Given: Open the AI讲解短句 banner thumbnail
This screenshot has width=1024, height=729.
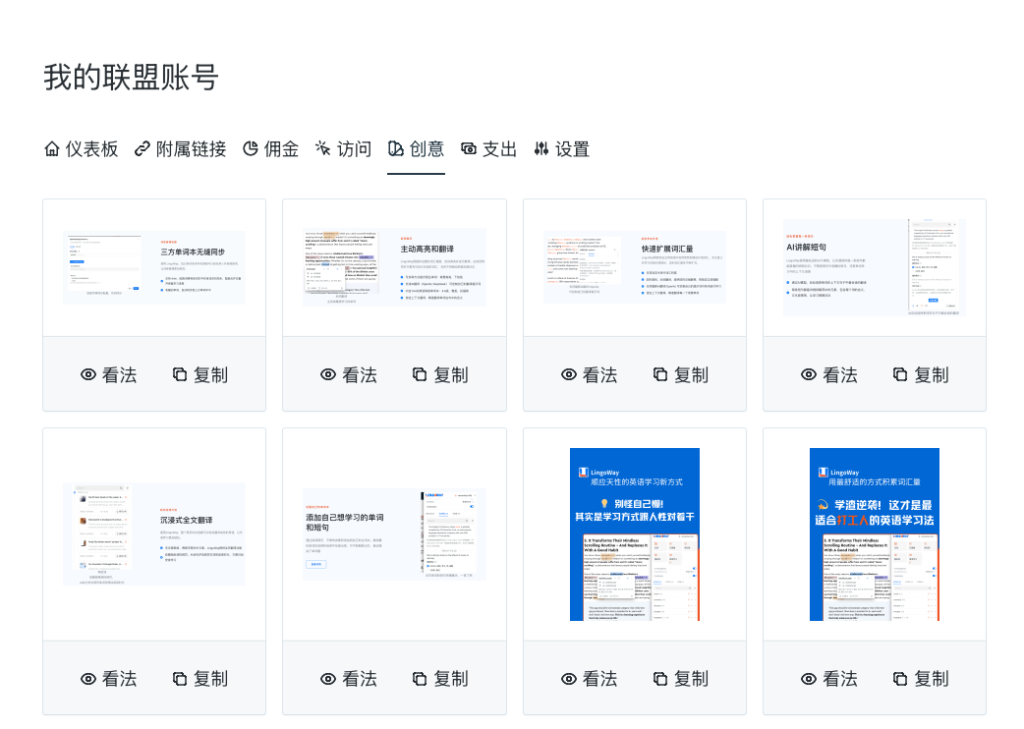Looking at the screenshot, I should coord(874,267).
